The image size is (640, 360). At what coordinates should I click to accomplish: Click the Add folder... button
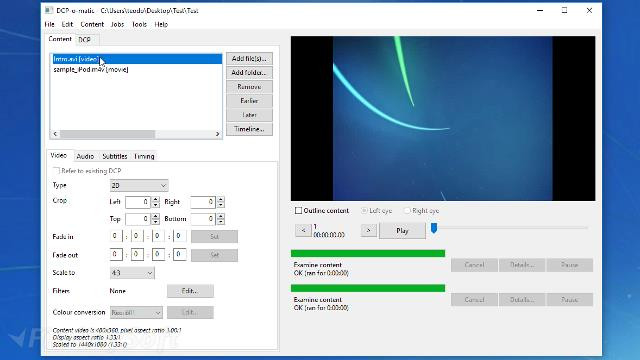click(249, 73)
